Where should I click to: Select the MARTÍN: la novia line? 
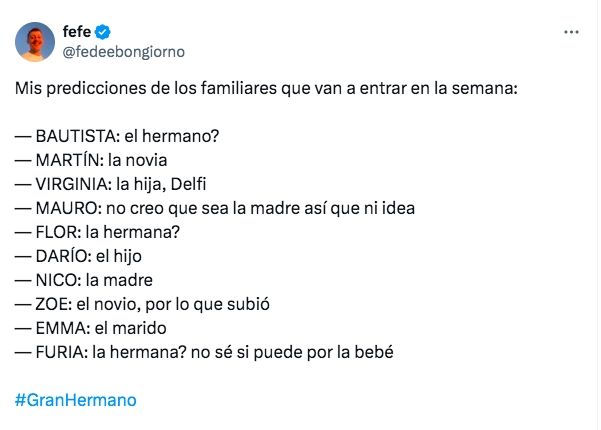click(91, 160)
